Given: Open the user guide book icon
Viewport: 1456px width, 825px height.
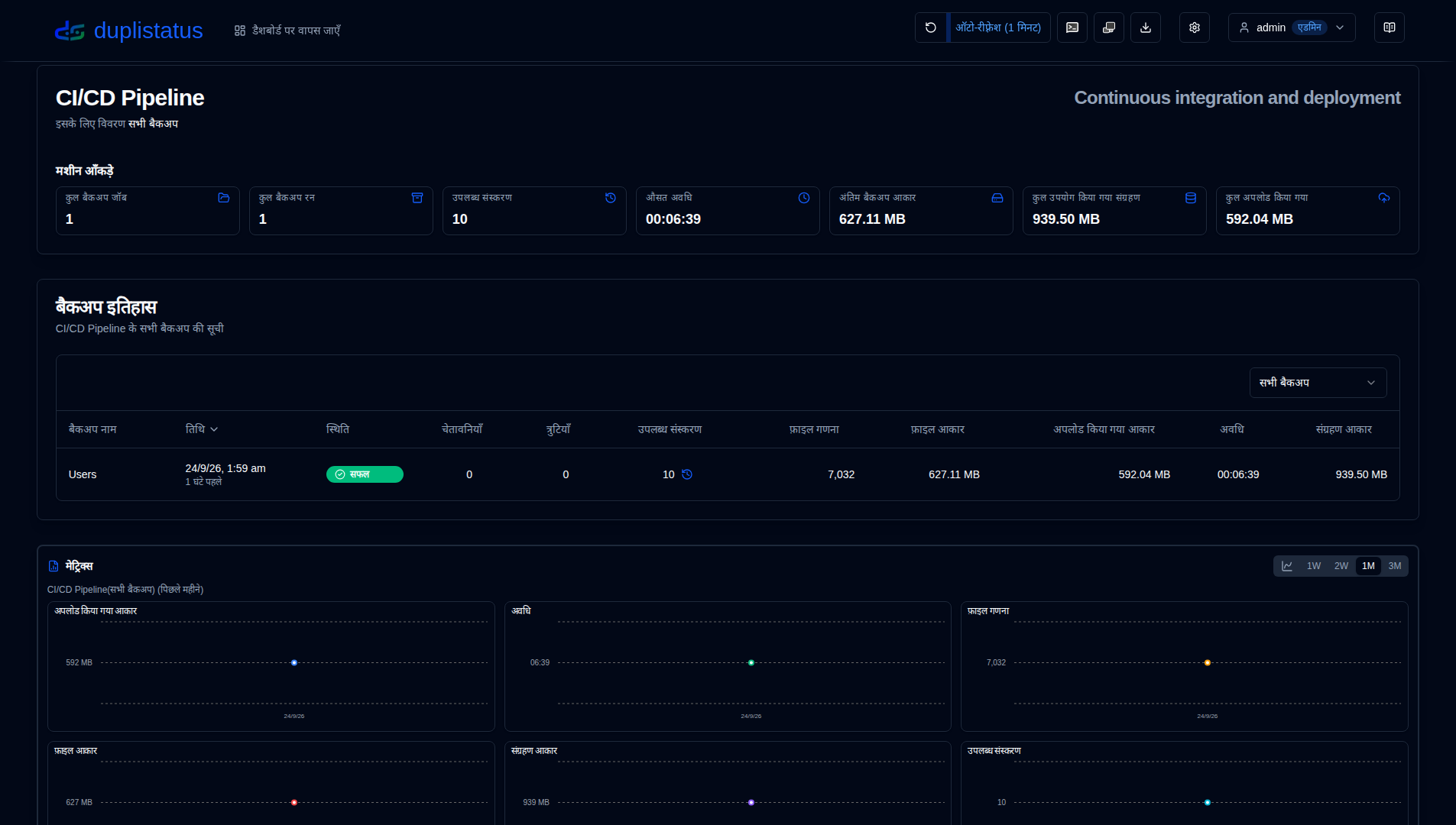Looking at the screenshot, I should coord(1390,27).
